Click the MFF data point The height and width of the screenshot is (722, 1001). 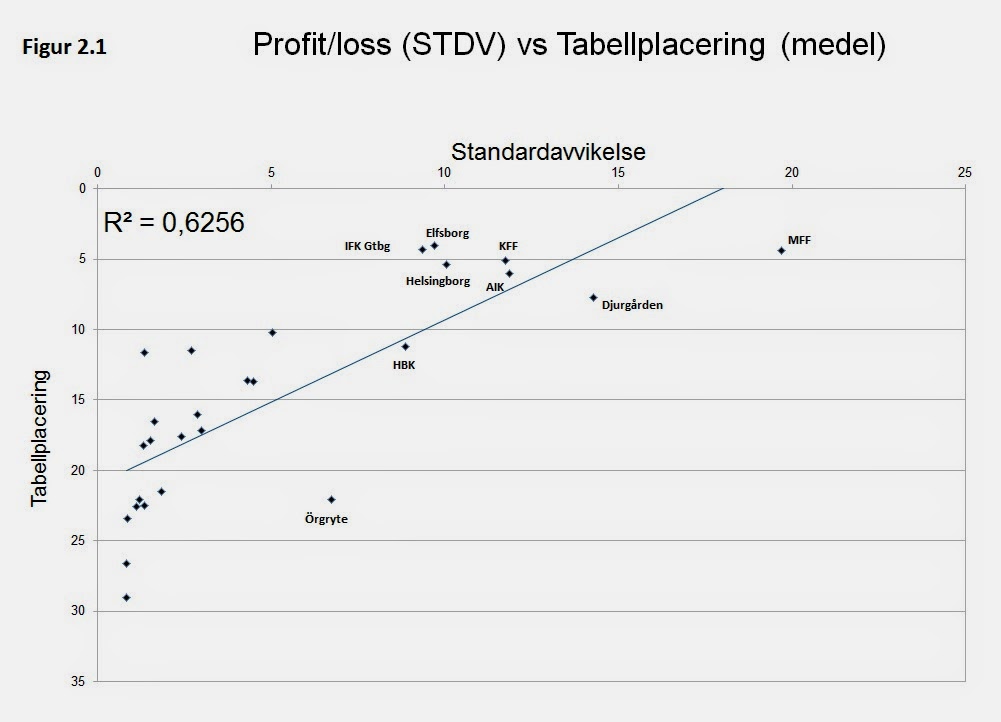pos(781,250)
